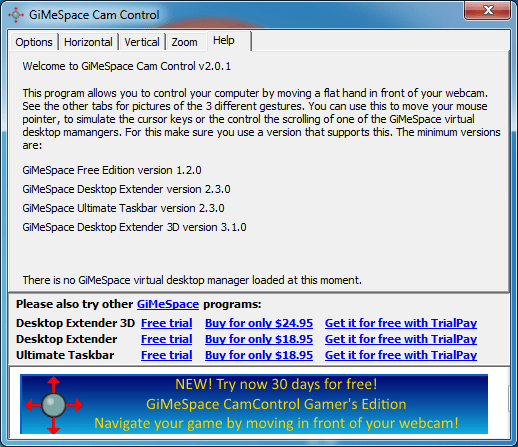
Task: Click the 'Please also try other' heading
Action: [75, 304]
